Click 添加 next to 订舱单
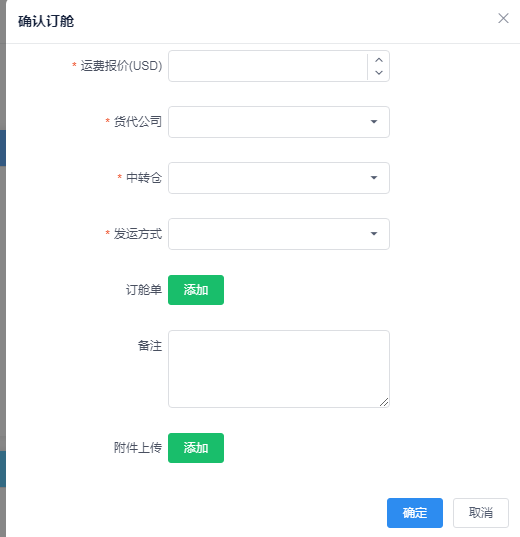The height and width of the screenshot is (537, 520). (196, 290)
